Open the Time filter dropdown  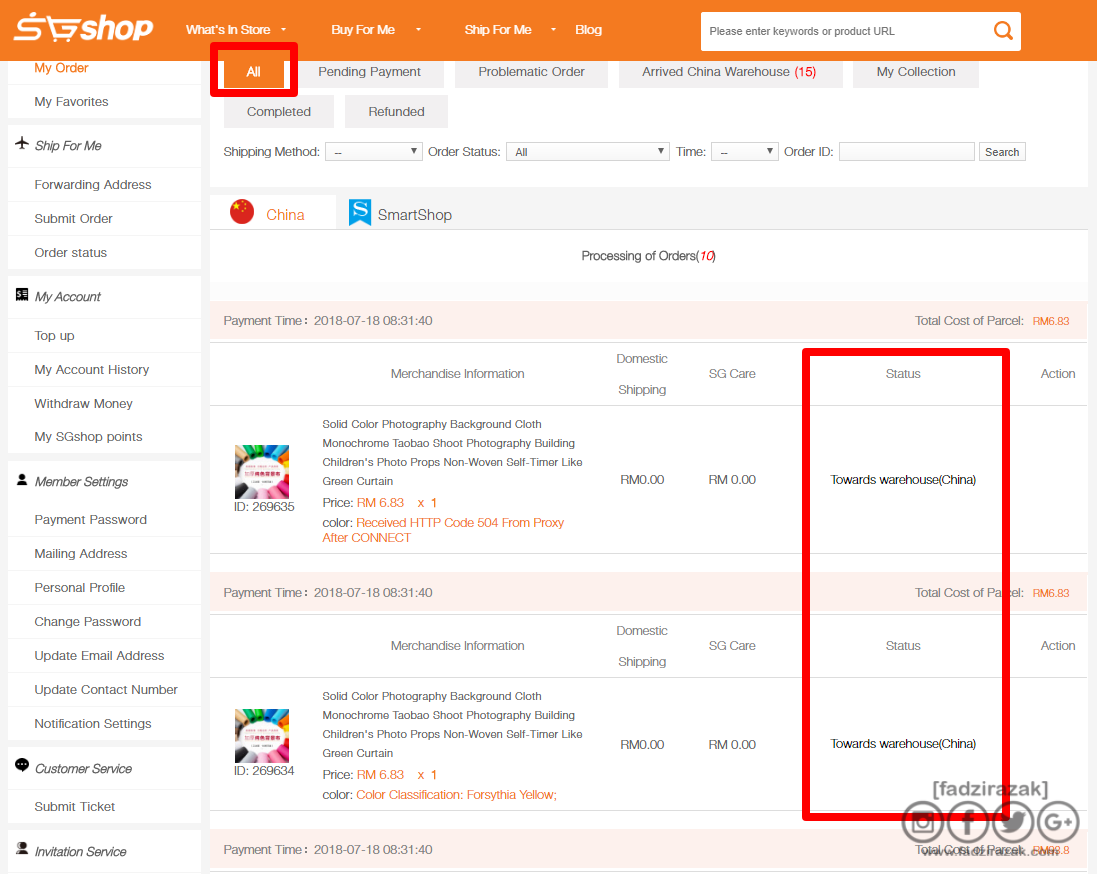744,152
